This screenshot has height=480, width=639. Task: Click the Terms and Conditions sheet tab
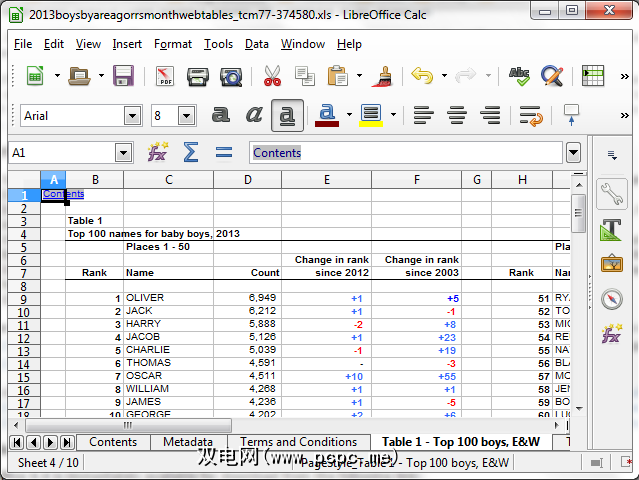298,442
